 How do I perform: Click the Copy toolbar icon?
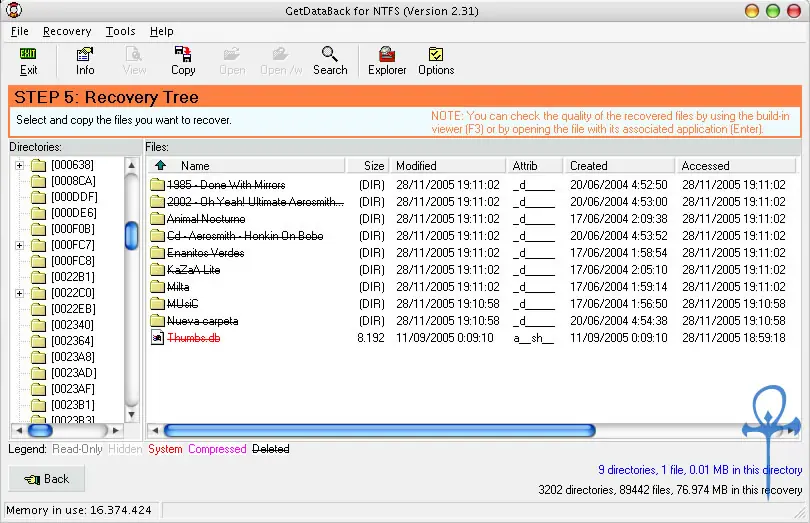tap(183, 54)
